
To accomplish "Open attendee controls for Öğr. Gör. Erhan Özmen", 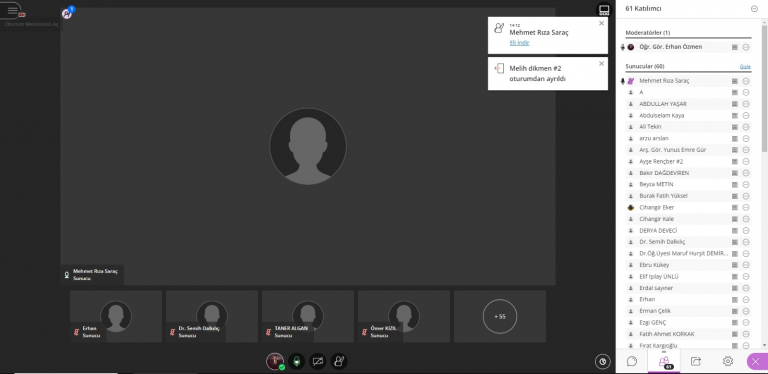I will 746,47.
